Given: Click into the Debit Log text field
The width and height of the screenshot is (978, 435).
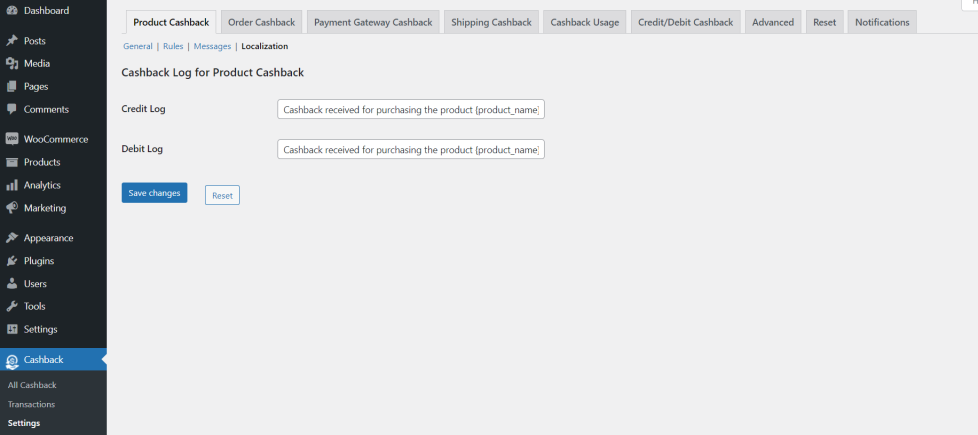Looking at the screenshot, I should 410,149.
